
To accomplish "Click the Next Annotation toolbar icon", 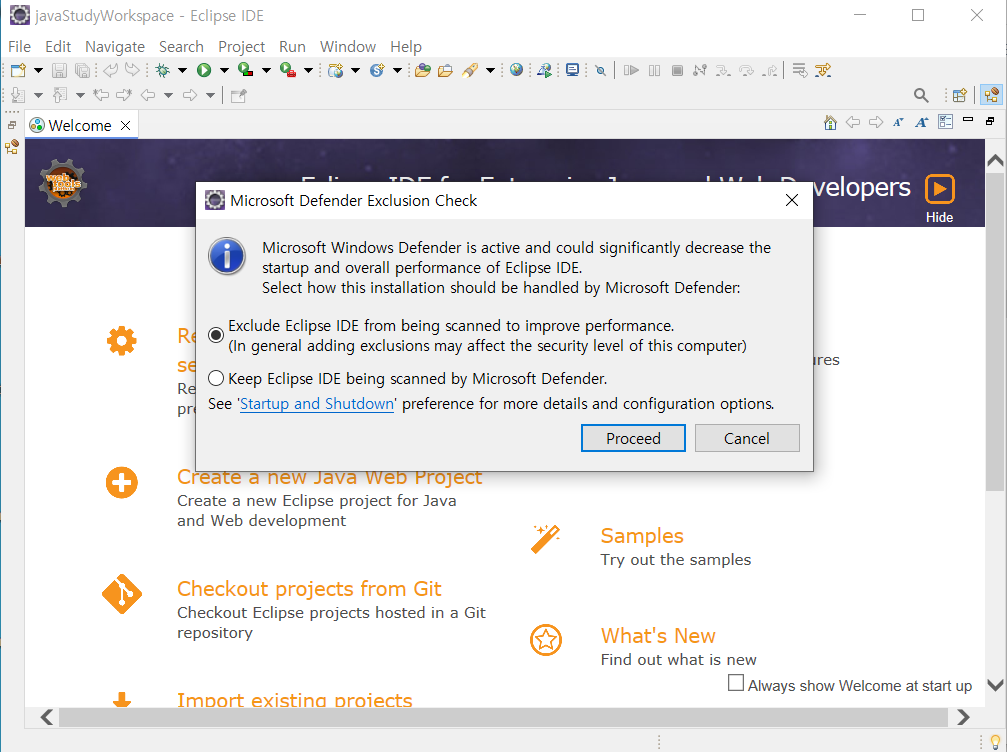I will 18,96.
